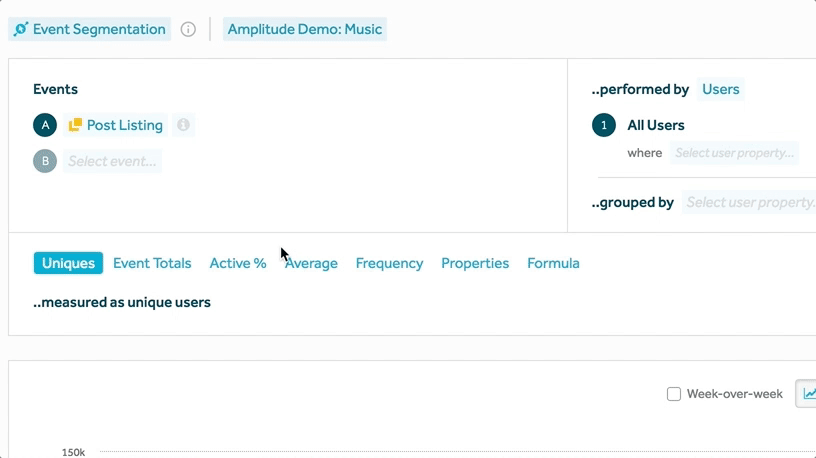Screen dimensions: 816x458
Task: Switch to the line chart view icon
Action: pyautogui.click(x=808, y=394)
